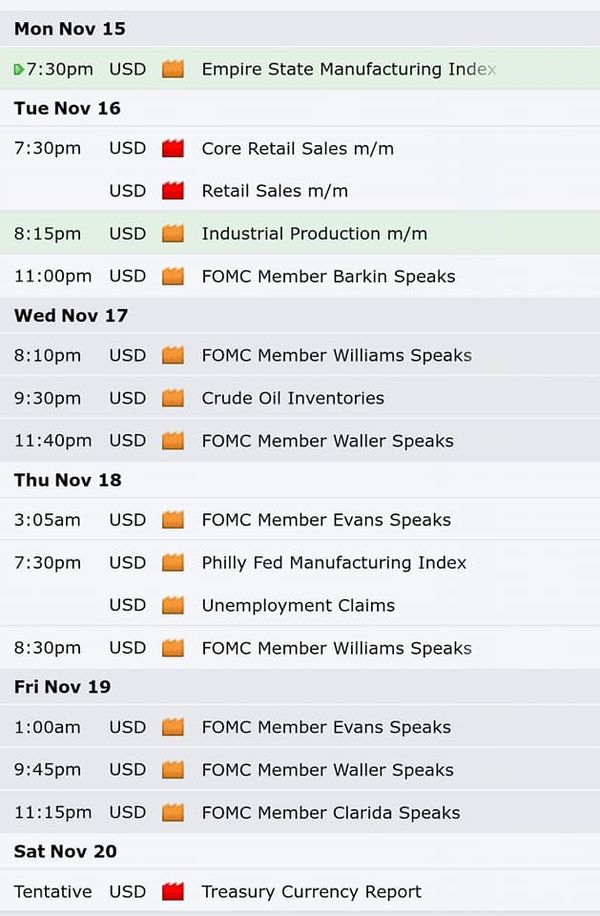Click the orange impact icon for Industrial Production m/m
The height and width of the screenshot is (916, 600).
tap(173, 234)
